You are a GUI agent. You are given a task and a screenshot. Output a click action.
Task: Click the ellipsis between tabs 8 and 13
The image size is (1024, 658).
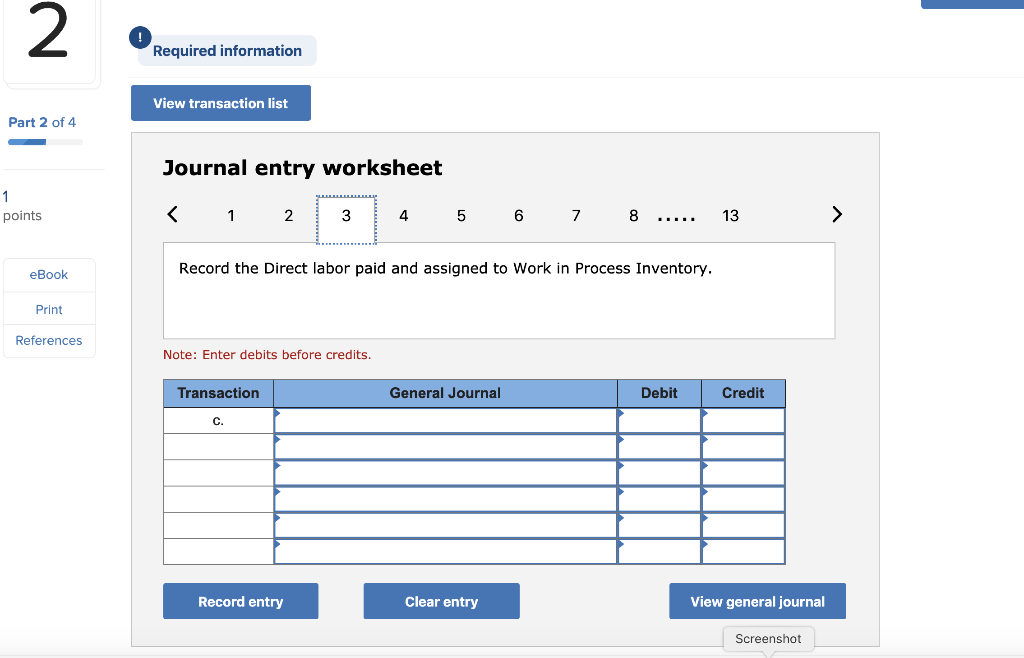pyautogui.click(x=677, y=218)
